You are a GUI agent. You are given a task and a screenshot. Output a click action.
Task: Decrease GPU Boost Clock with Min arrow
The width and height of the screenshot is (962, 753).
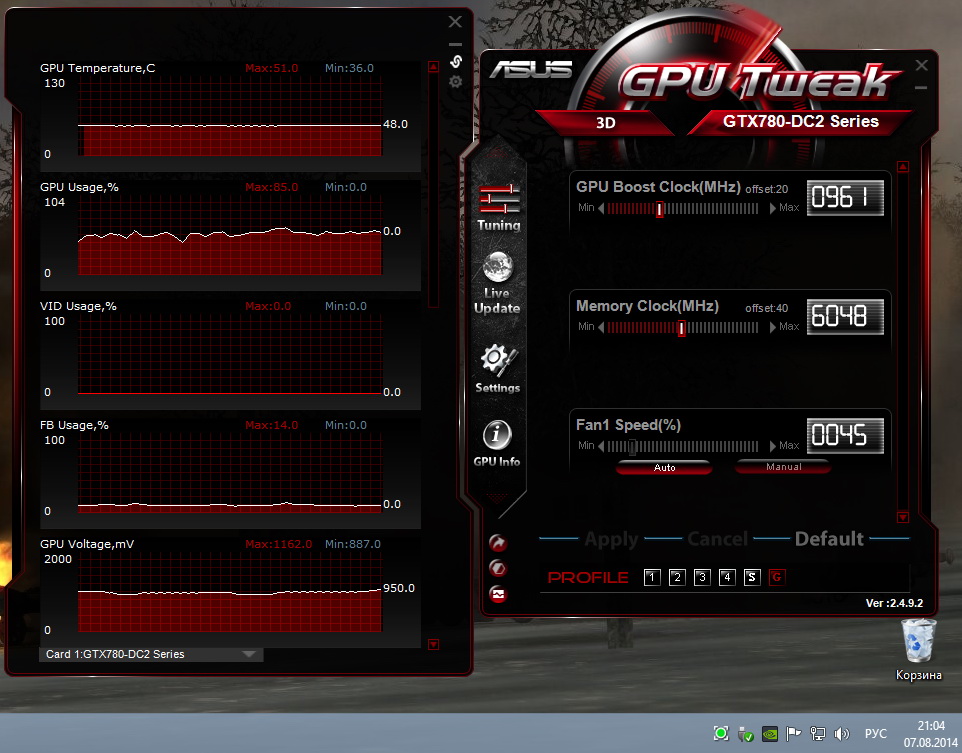[x=601, y=208]
